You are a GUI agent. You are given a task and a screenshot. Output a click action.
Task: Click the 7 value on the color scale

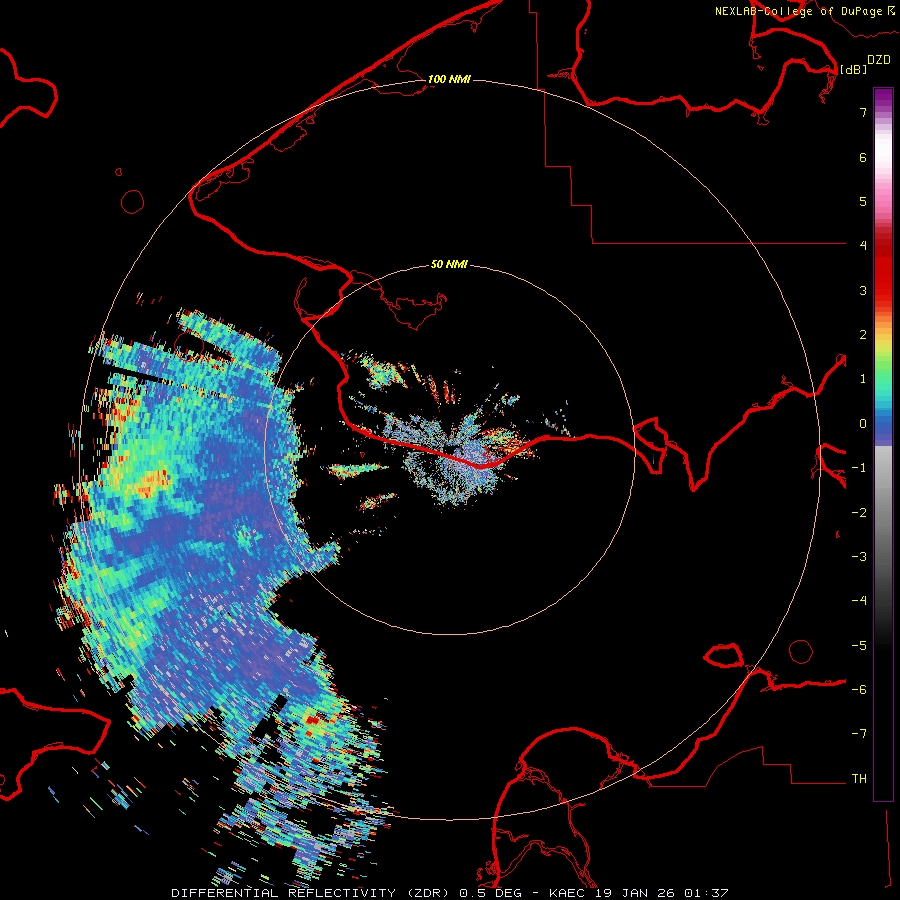tap(863, 112)
